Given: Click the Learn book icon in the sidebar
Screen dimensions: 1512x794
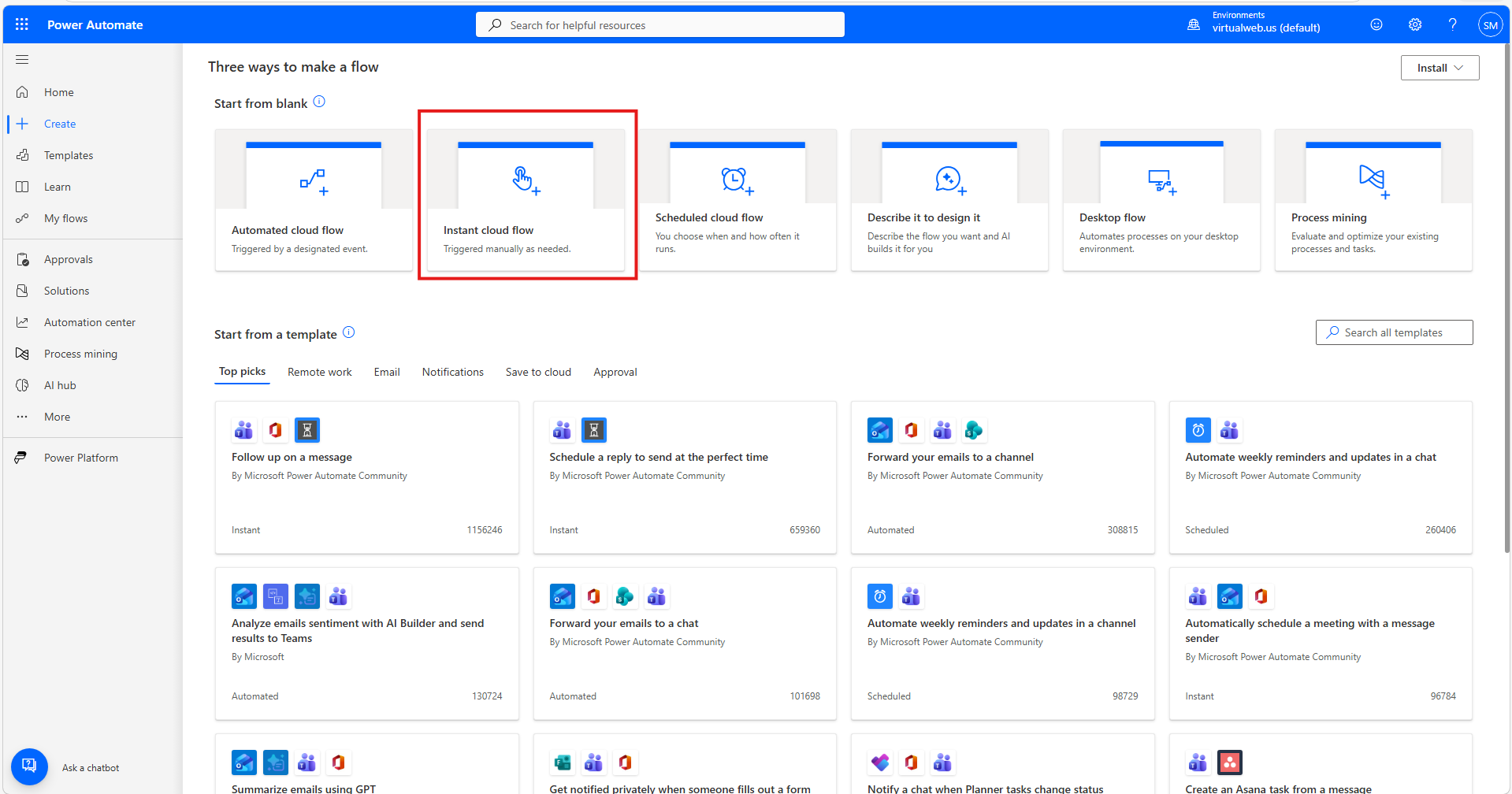Looking at the screenshot, I should pos(22,187).
